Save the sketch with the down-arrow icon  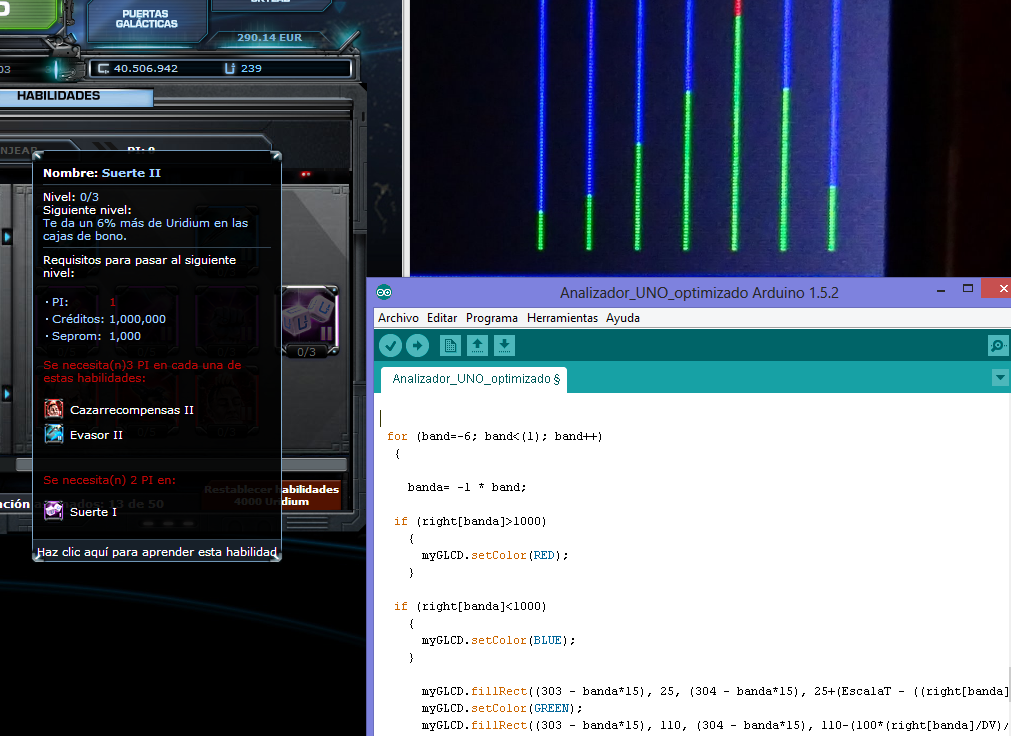(x=504, y=346)
